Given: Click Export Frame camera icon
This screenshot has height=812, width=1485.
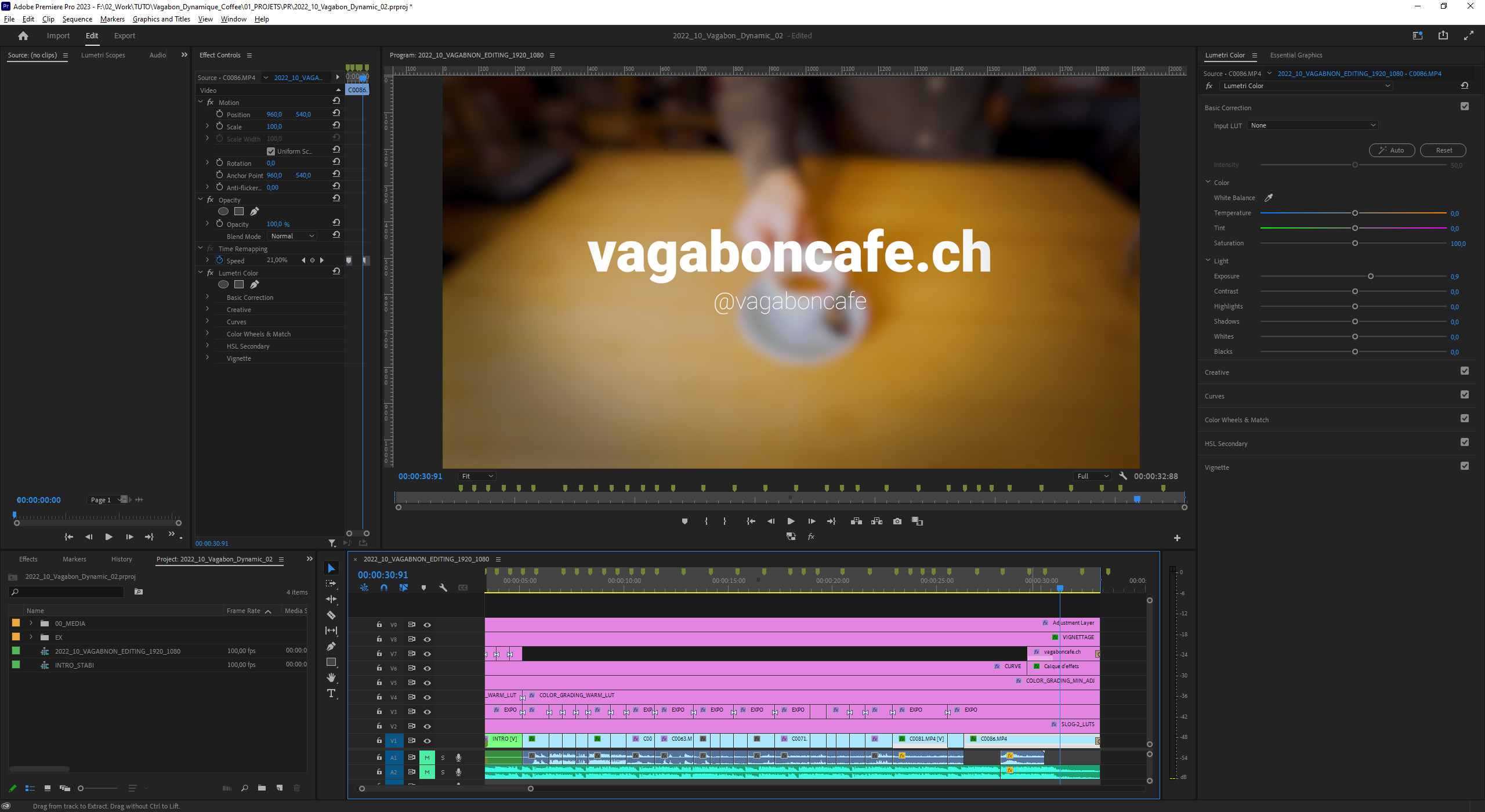Looking at the screenshot, I should (897, 521).
